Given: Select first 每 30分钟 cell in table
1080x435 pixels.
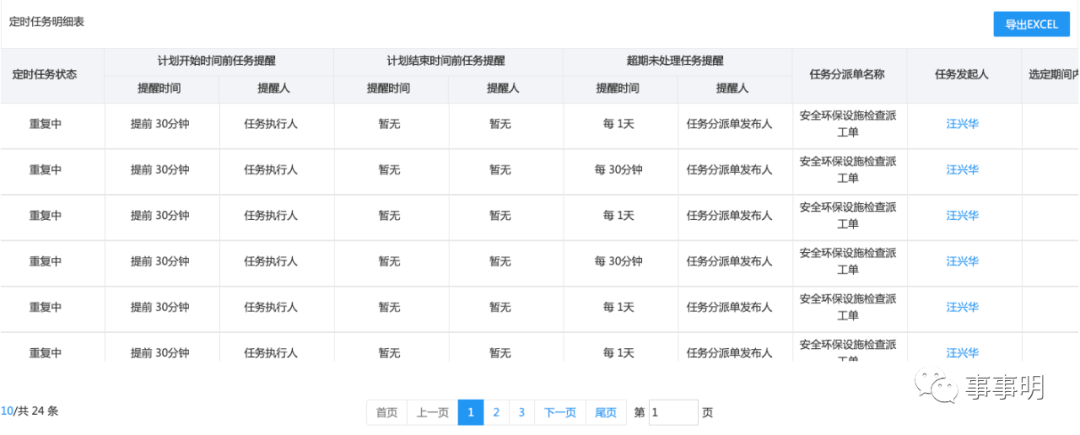Looking at the screenshot, I should coord(619,170).
